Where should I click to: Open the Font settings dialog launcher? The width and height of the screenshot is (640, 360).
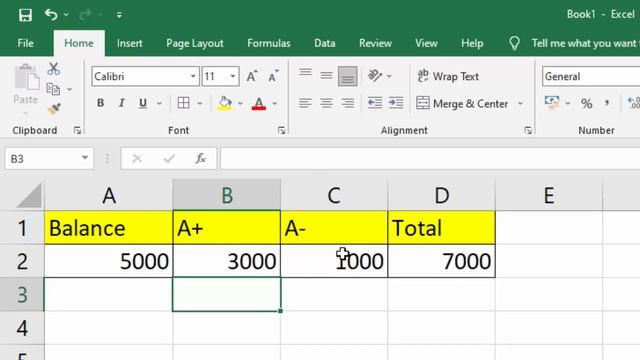click(281, 130)
